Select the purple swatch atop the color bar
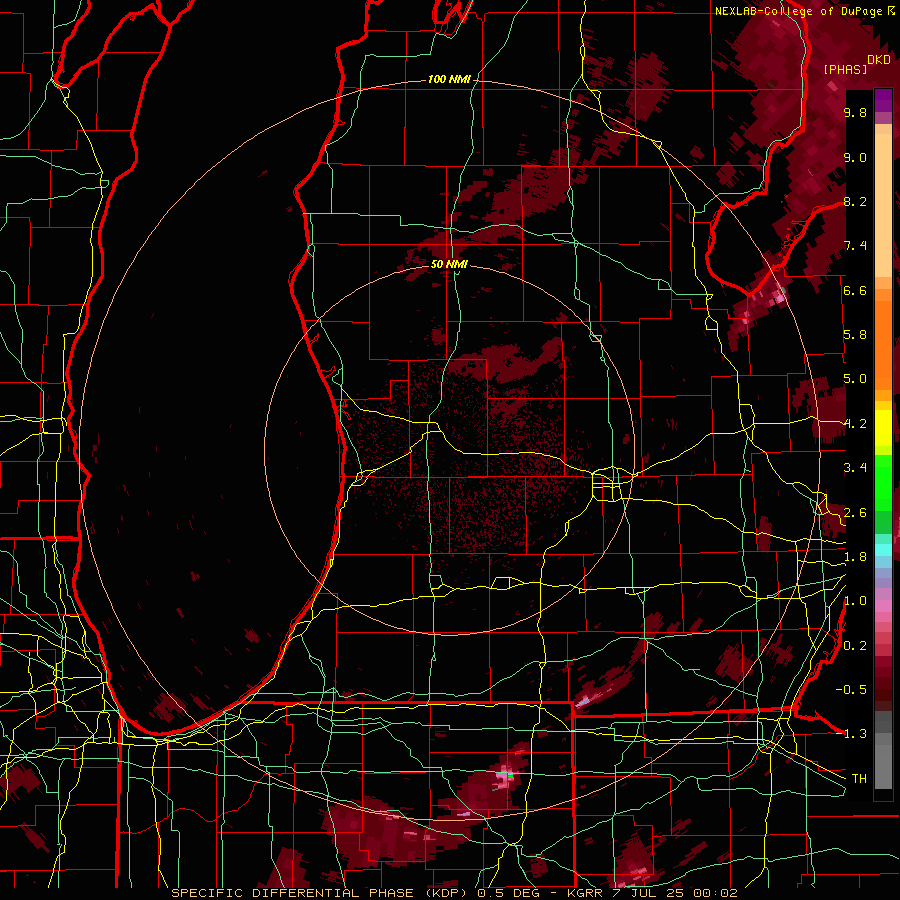Image resolution: width=900 pixels, height=900 pixels. point(883,100)
